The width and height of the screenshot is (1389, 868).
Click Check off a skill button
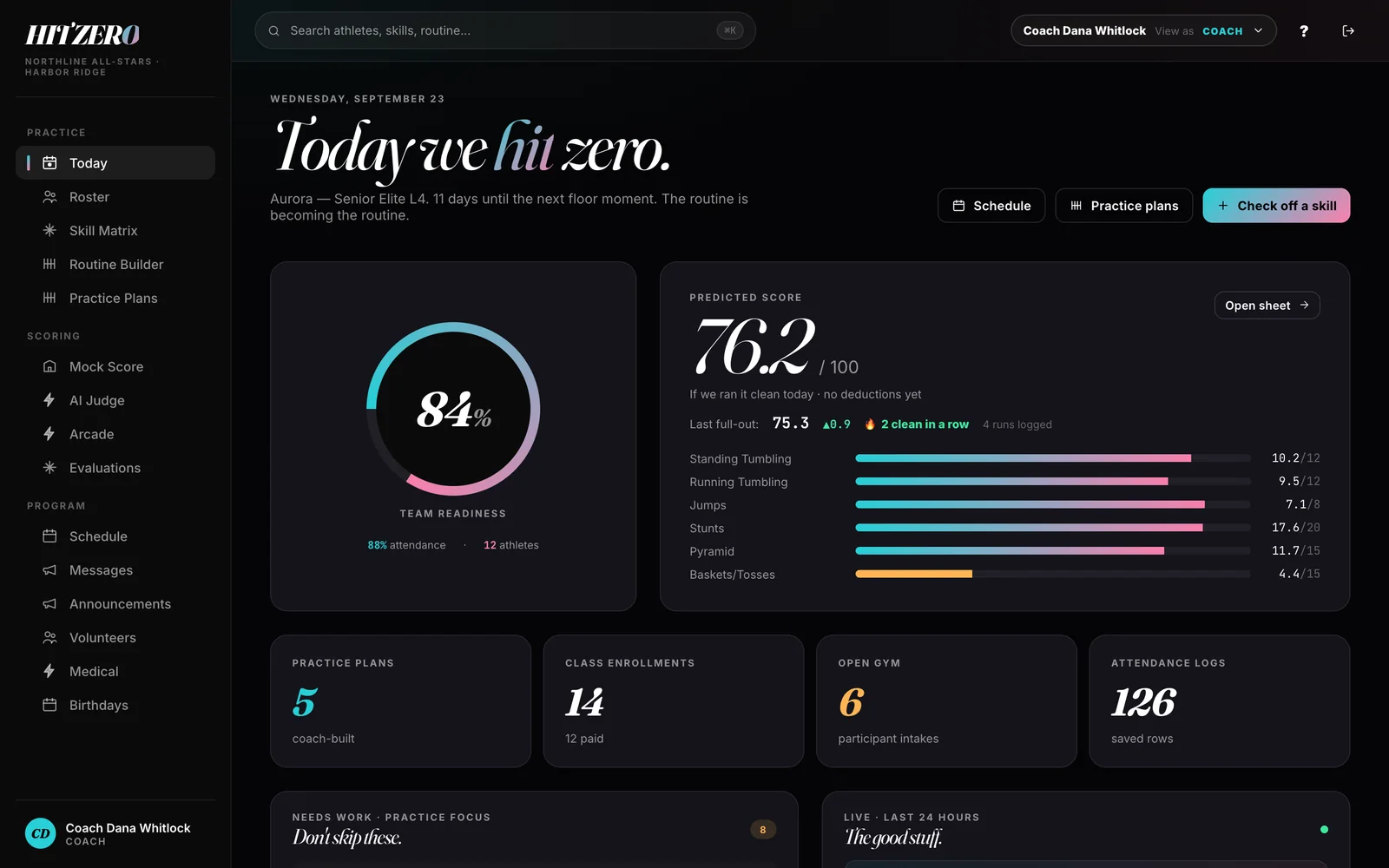tap(1276, 206)
